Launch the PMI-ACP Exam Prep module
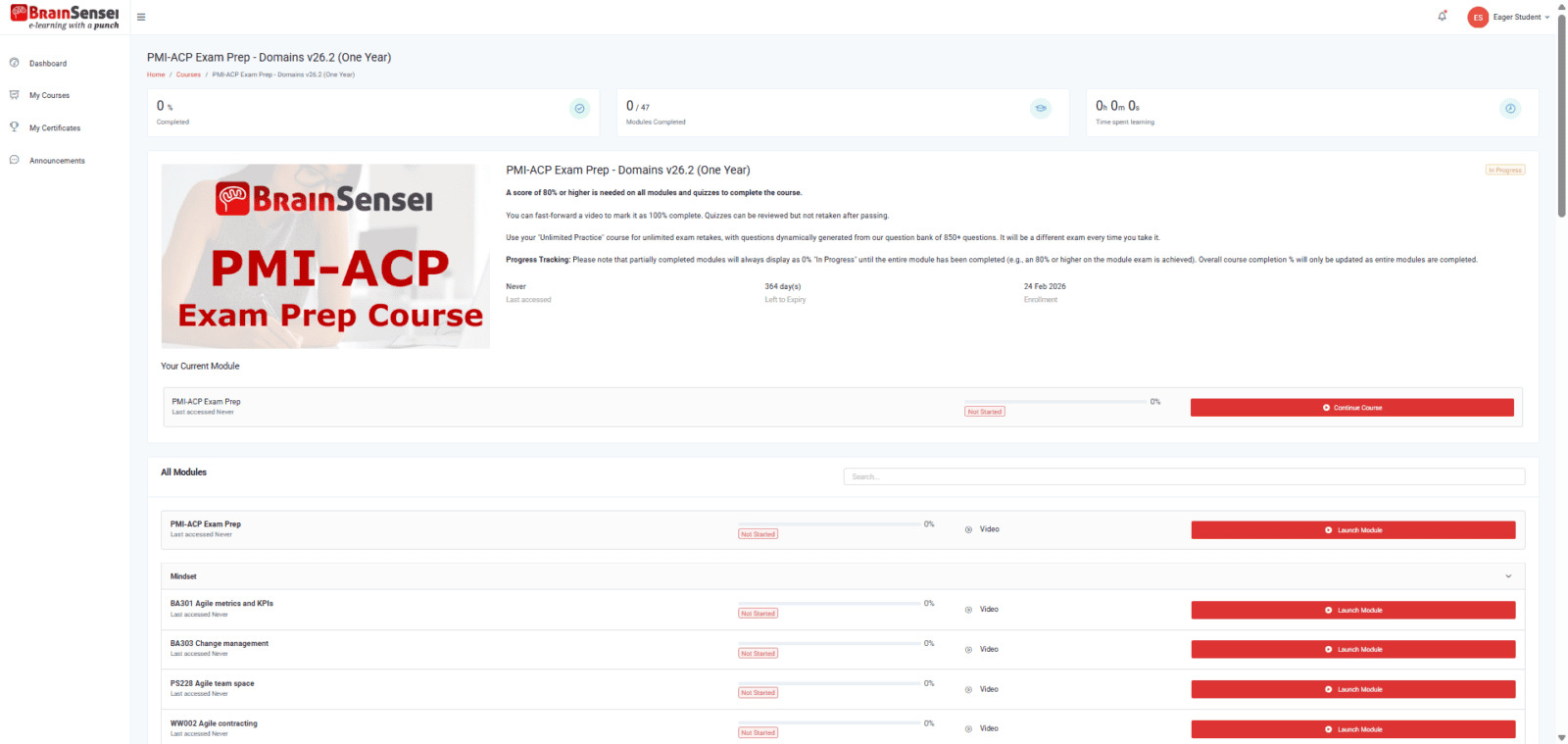Image resolution: width=1568 pixels, height=744 pixels. [1352, 530]
